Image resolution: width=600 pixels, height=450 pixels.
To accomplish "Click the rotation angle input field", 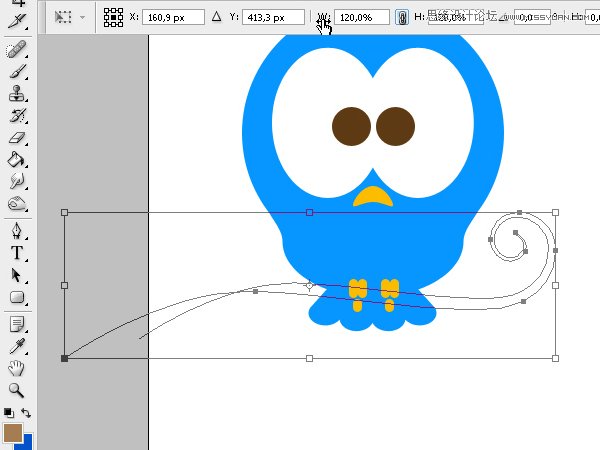I will point(532,17).
